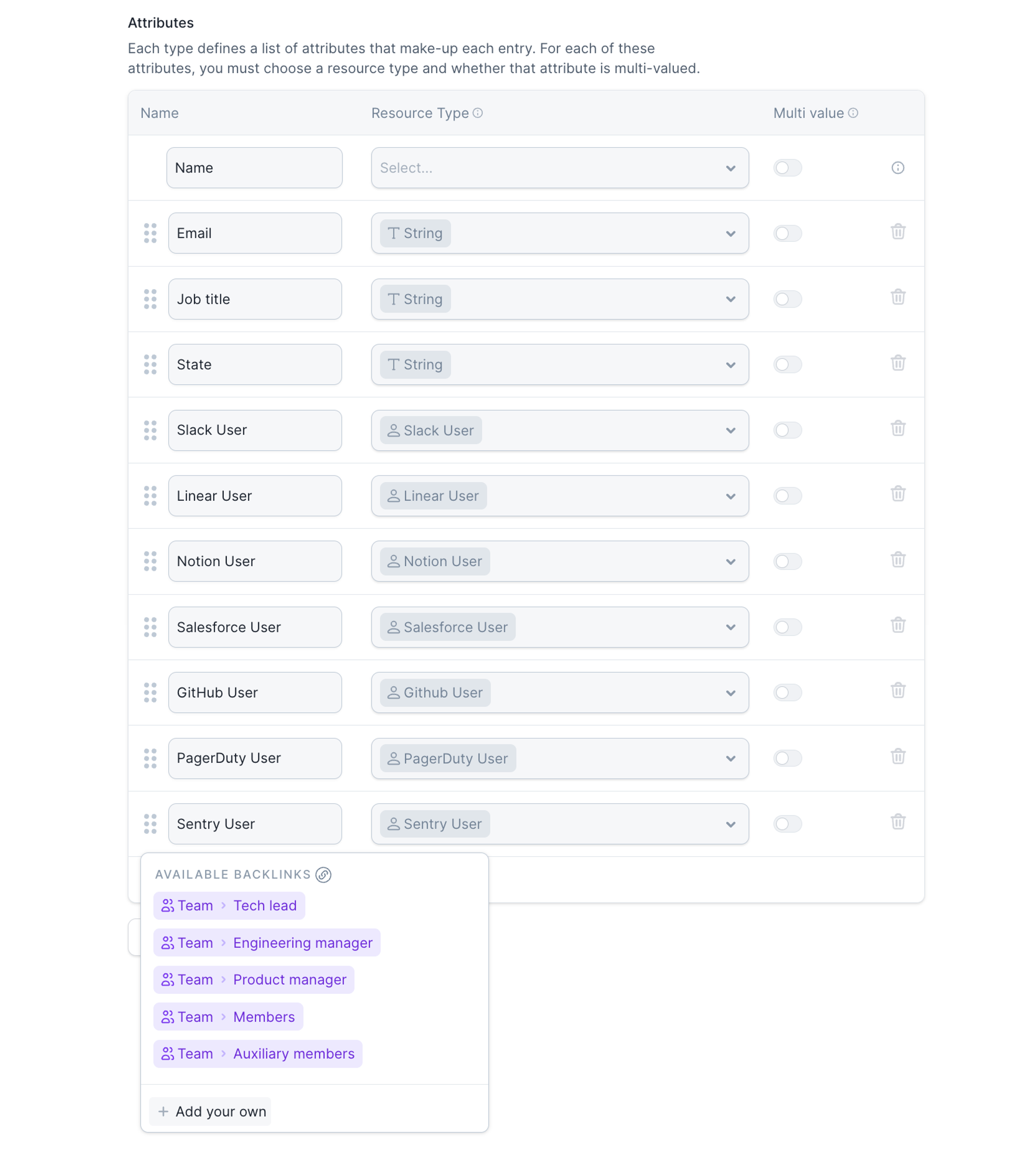
Task: Grab the drag handle for State
Action: coord(150,364)
